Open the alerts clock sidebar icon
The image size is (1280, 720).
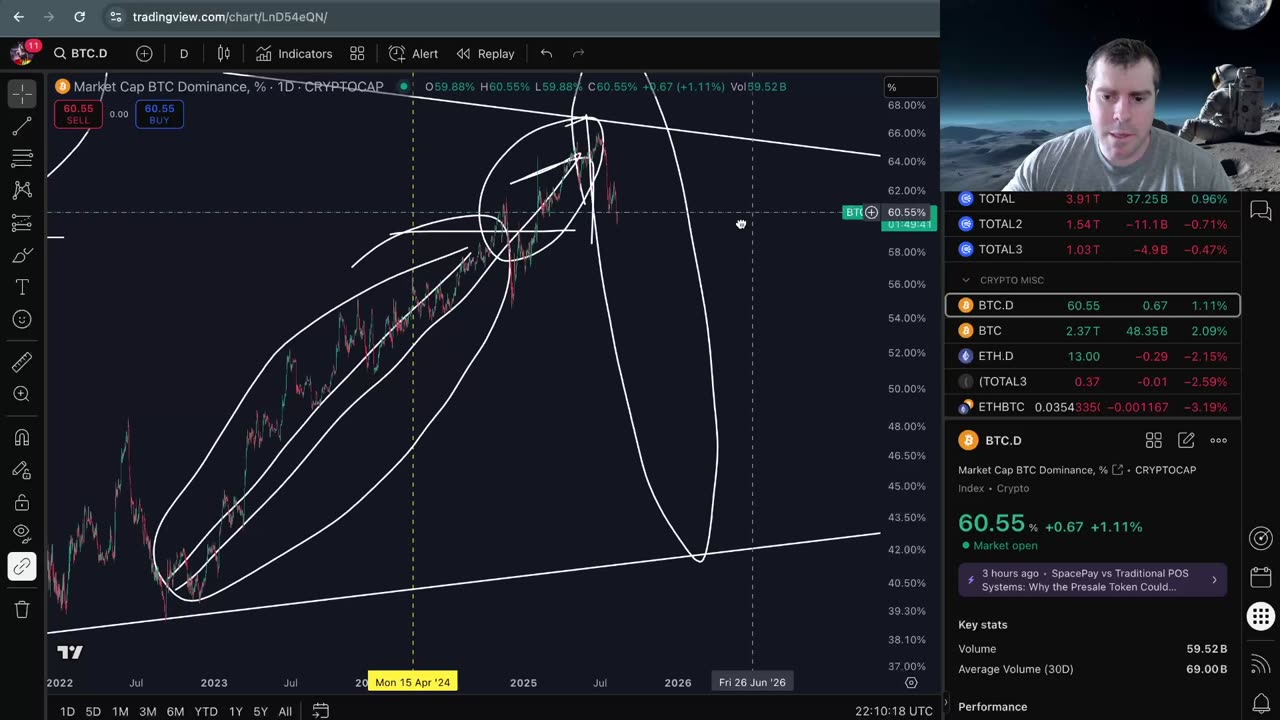[1261, 538]
